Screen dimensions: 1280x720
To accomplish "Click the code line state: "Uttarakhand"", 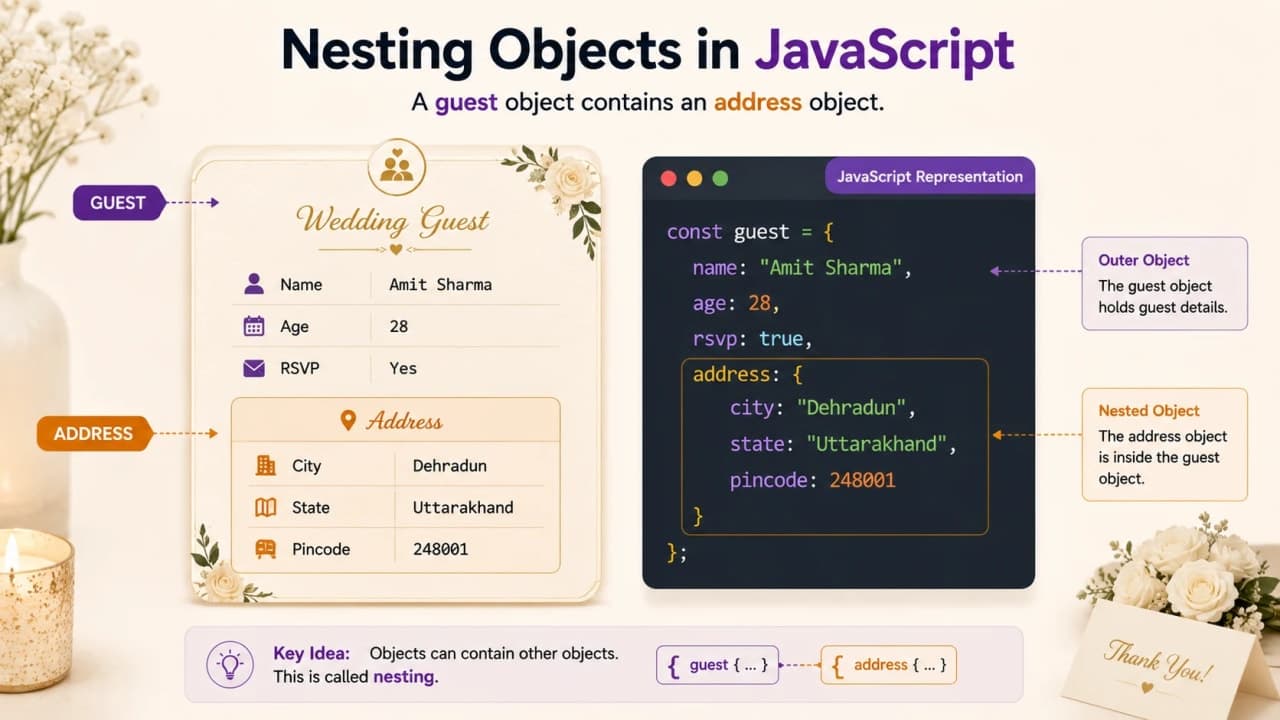I will [x=843, y=444].
